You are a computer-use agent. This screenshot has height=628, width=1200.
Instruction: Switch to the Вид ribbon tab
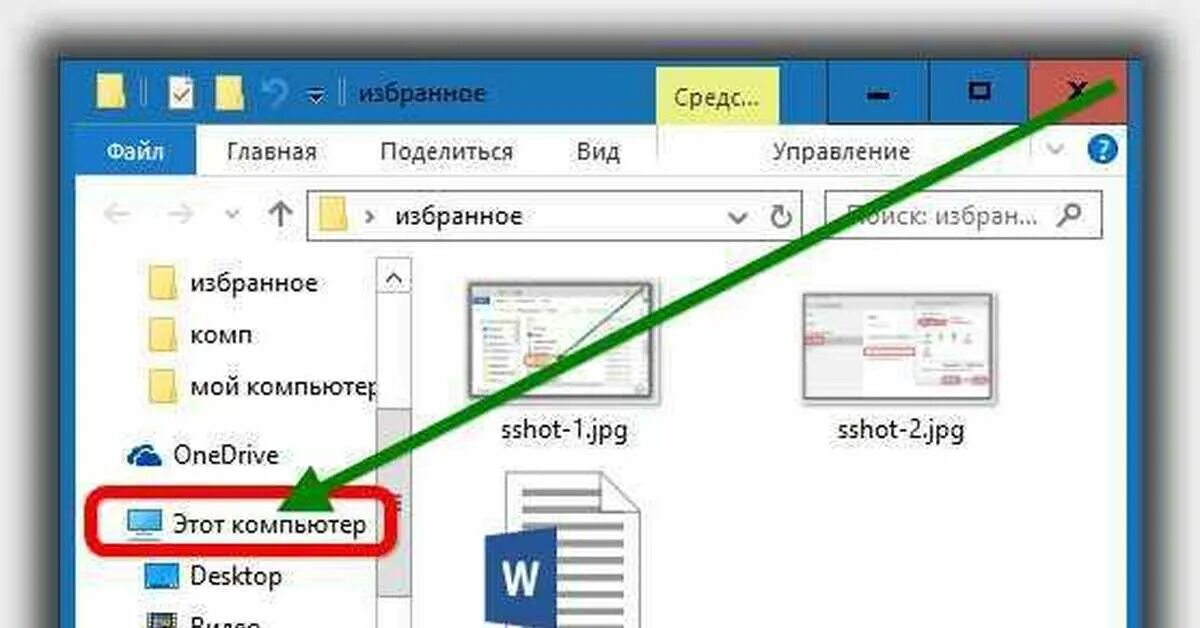598,152
